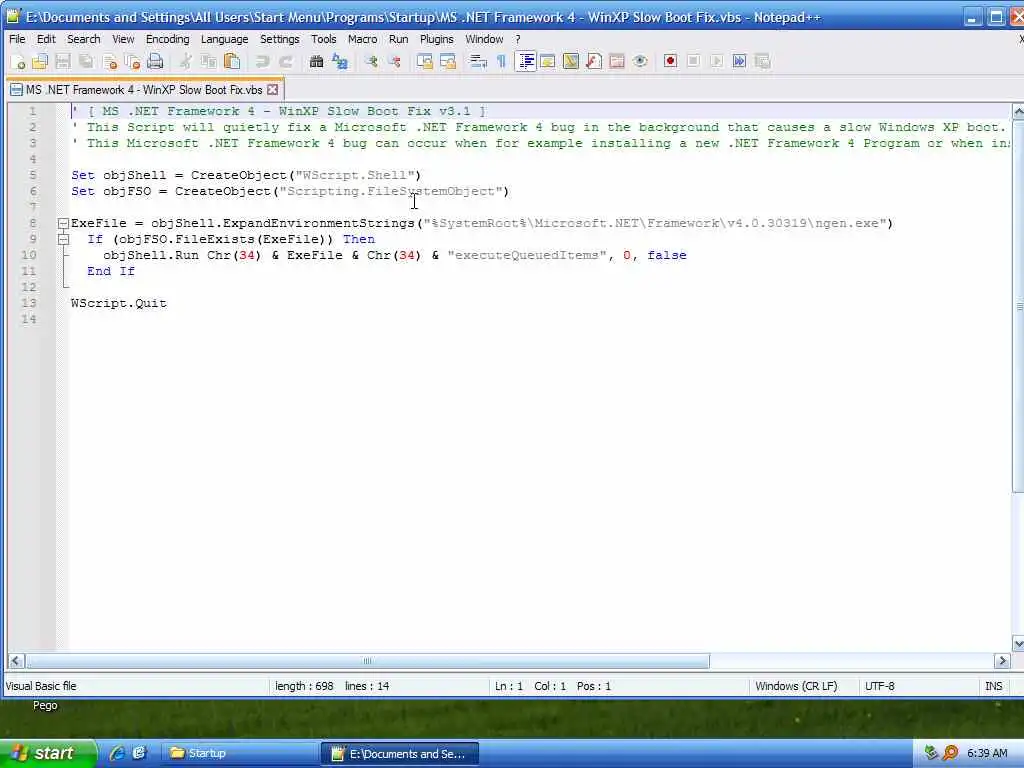
Task: Open the Replace dialog icon
Action: point(340,61)
